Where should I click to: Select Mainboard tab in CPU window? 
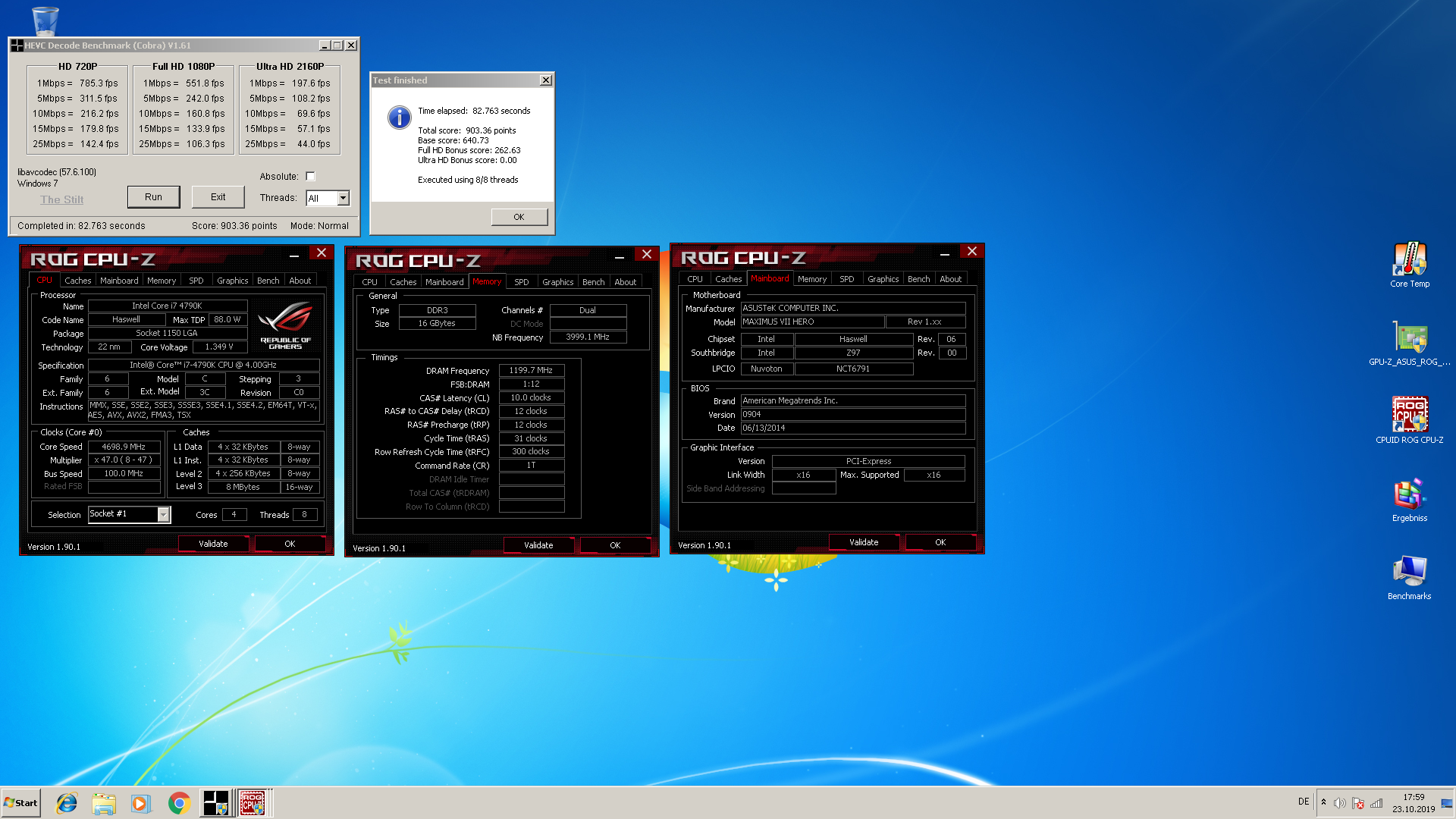(119, 281)
